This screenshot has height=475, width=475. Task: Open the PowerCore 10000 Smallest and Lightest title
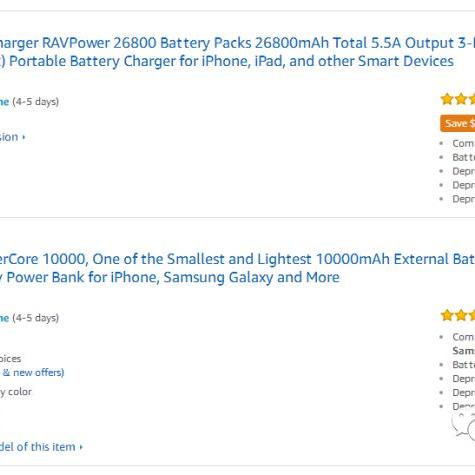pyautogui.click(x=237, y=259)
